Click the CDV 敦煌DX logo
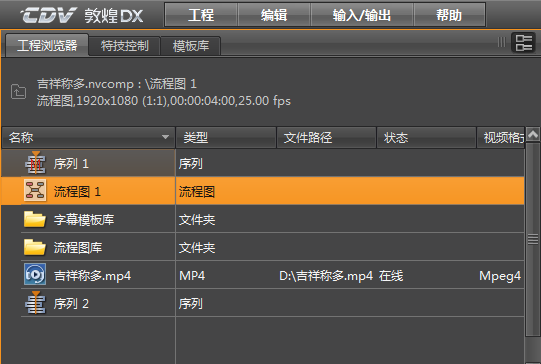The width and height of the screenshot is (541, 364). [81, 15]
